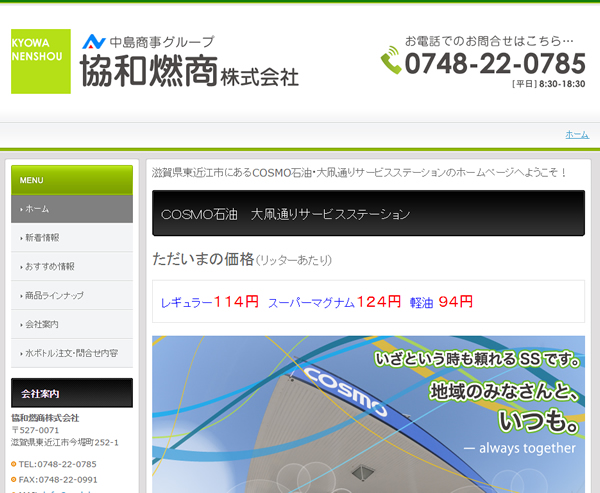
Task: Select ホーム in the side menu
Action: pos(72,209)
